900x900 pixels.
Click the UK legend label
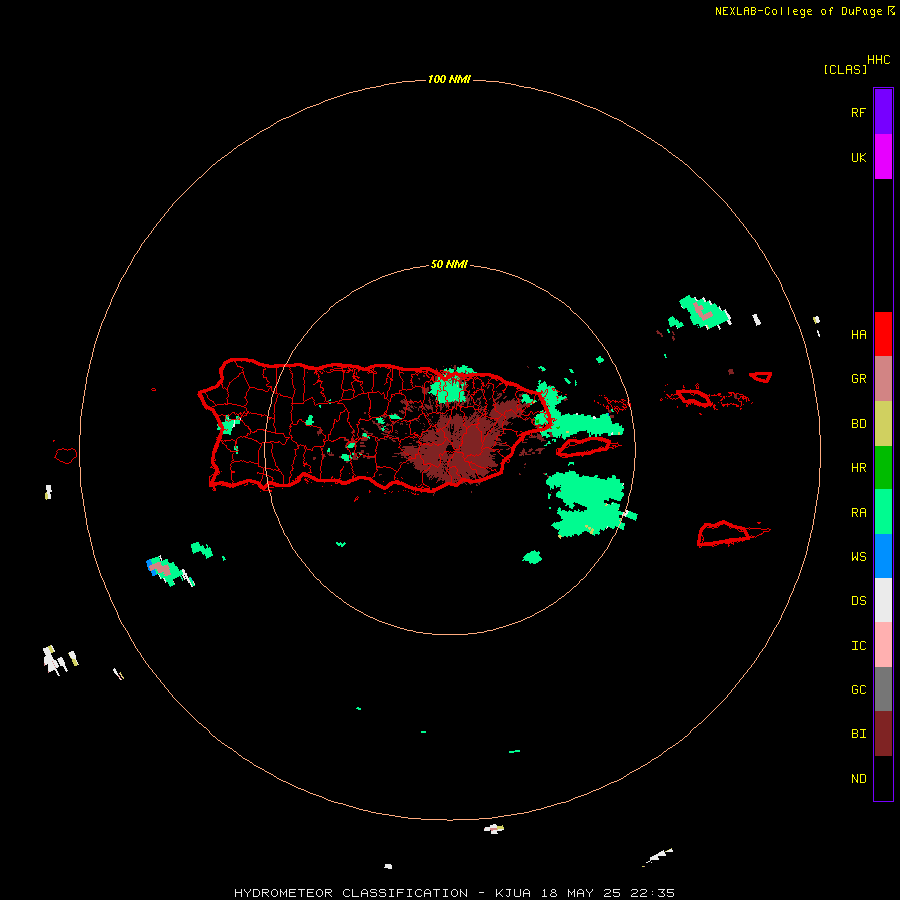[x=858, y=157]
